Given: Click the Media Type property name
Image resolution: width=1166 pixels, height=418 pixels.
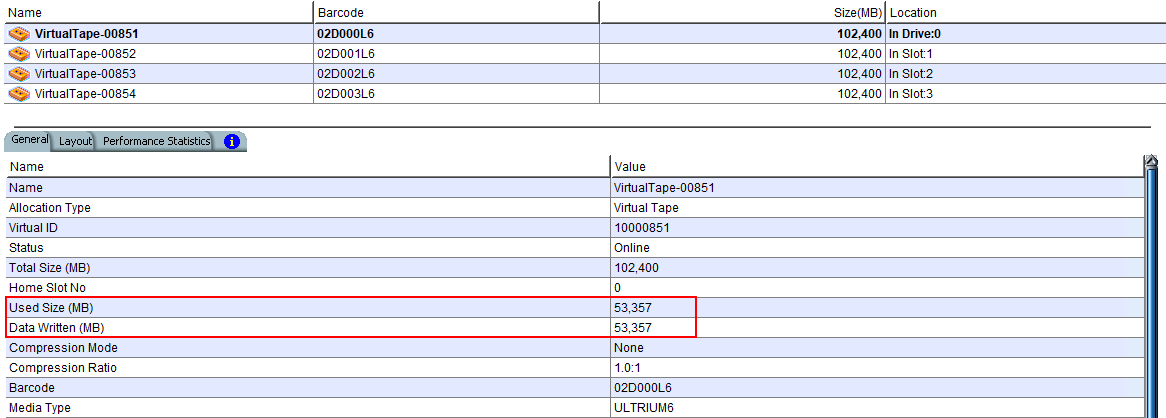Looking at the screenshot, I should click(39, 408).
